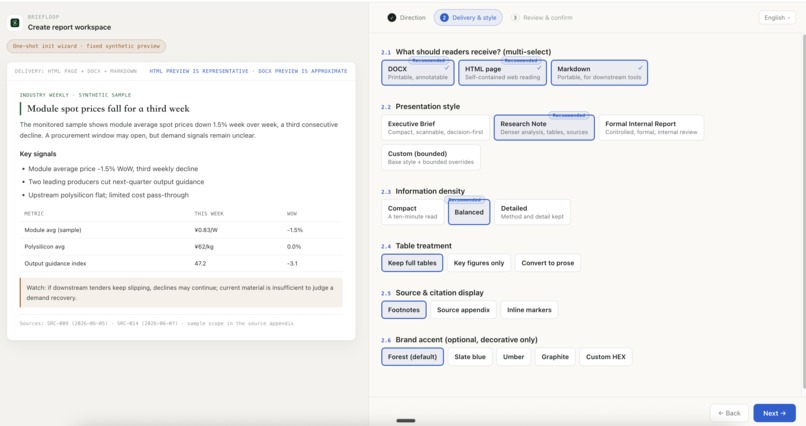Toggle the DOCX delivery format
Screen dimensions: 806x426
pos(418,72)
